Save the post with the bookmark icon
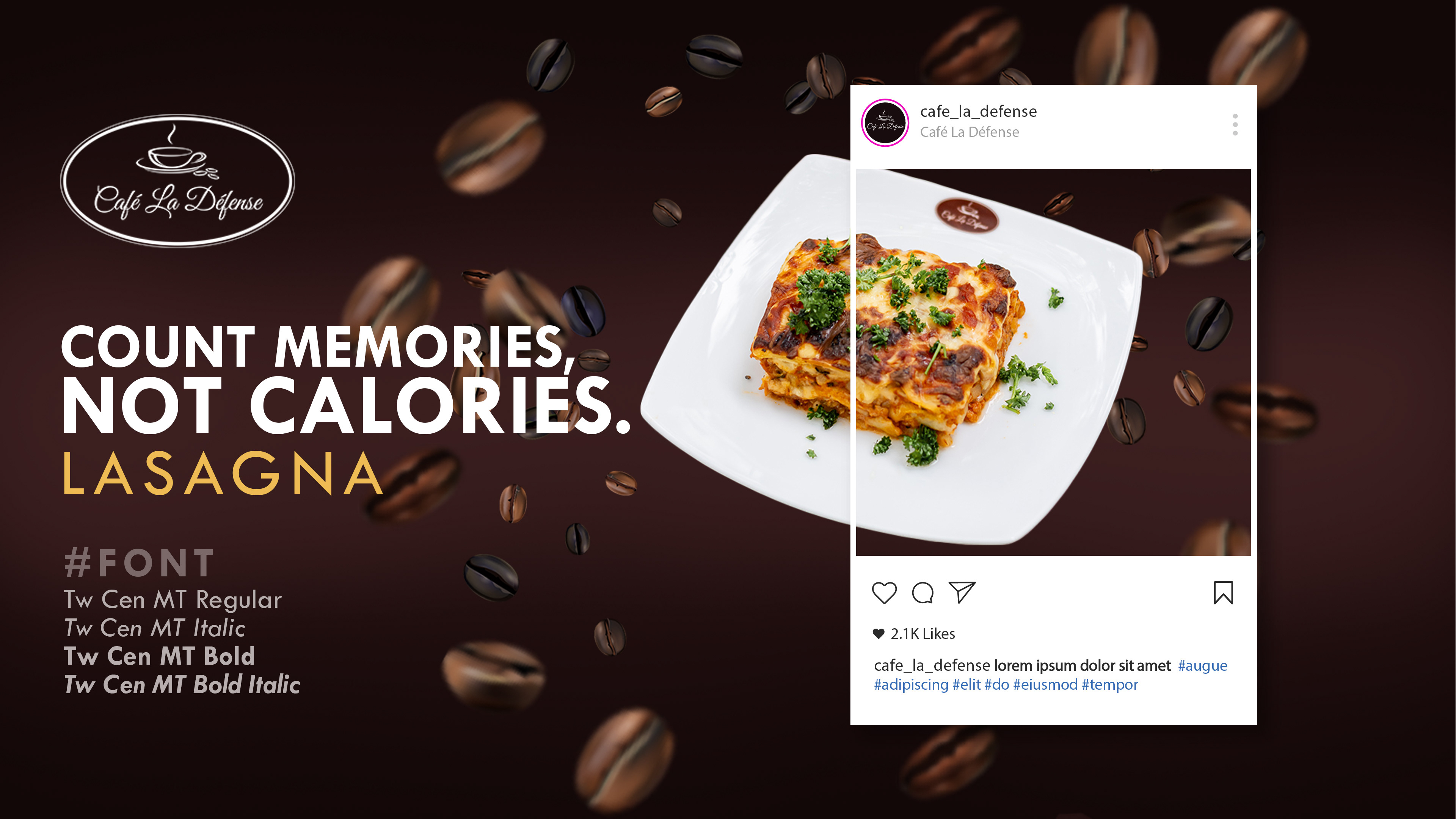 [x=1223, y=592]
